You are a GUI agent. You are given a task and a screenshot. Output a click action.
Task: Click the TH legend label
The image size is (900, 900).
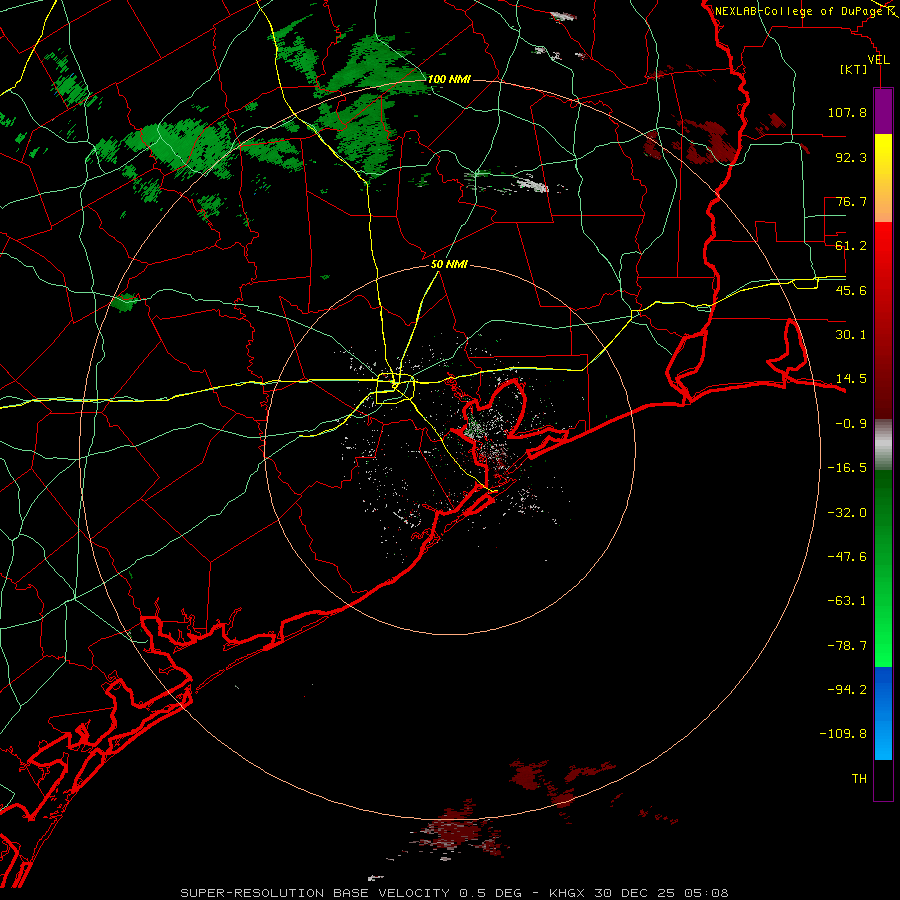tap(859, 779)
